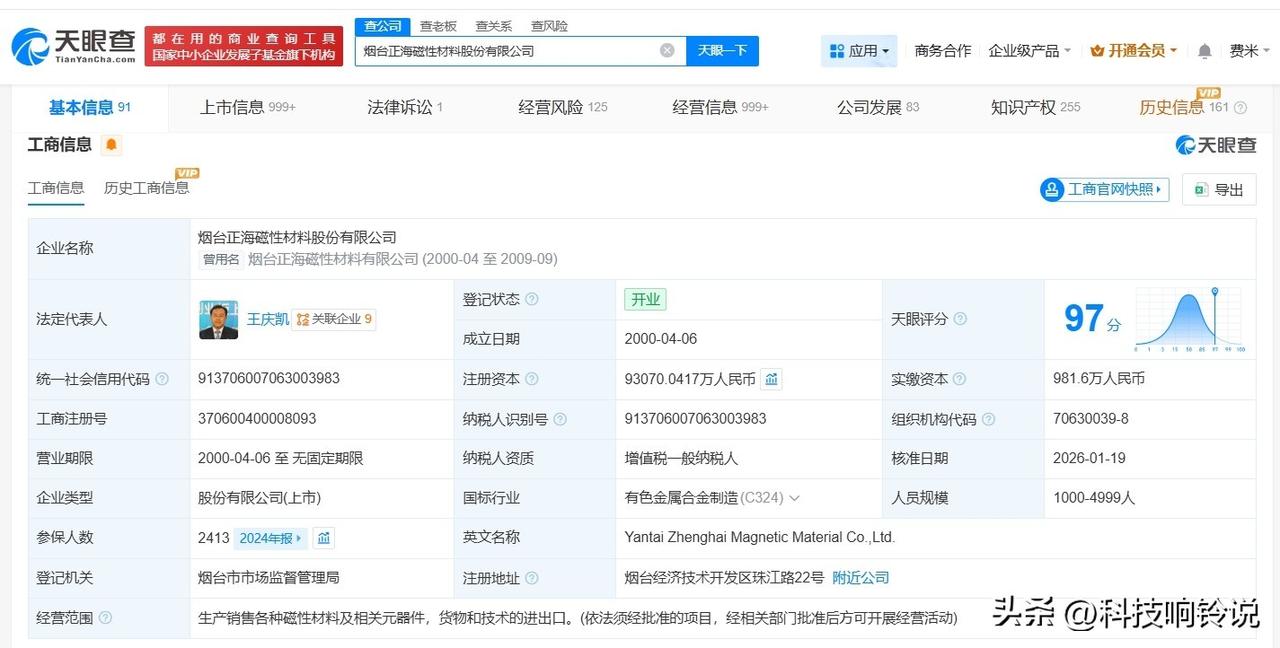Screen dimensions: 1280x648
Task: Switch to 知识产权 tab
Action: (1035, 107)
